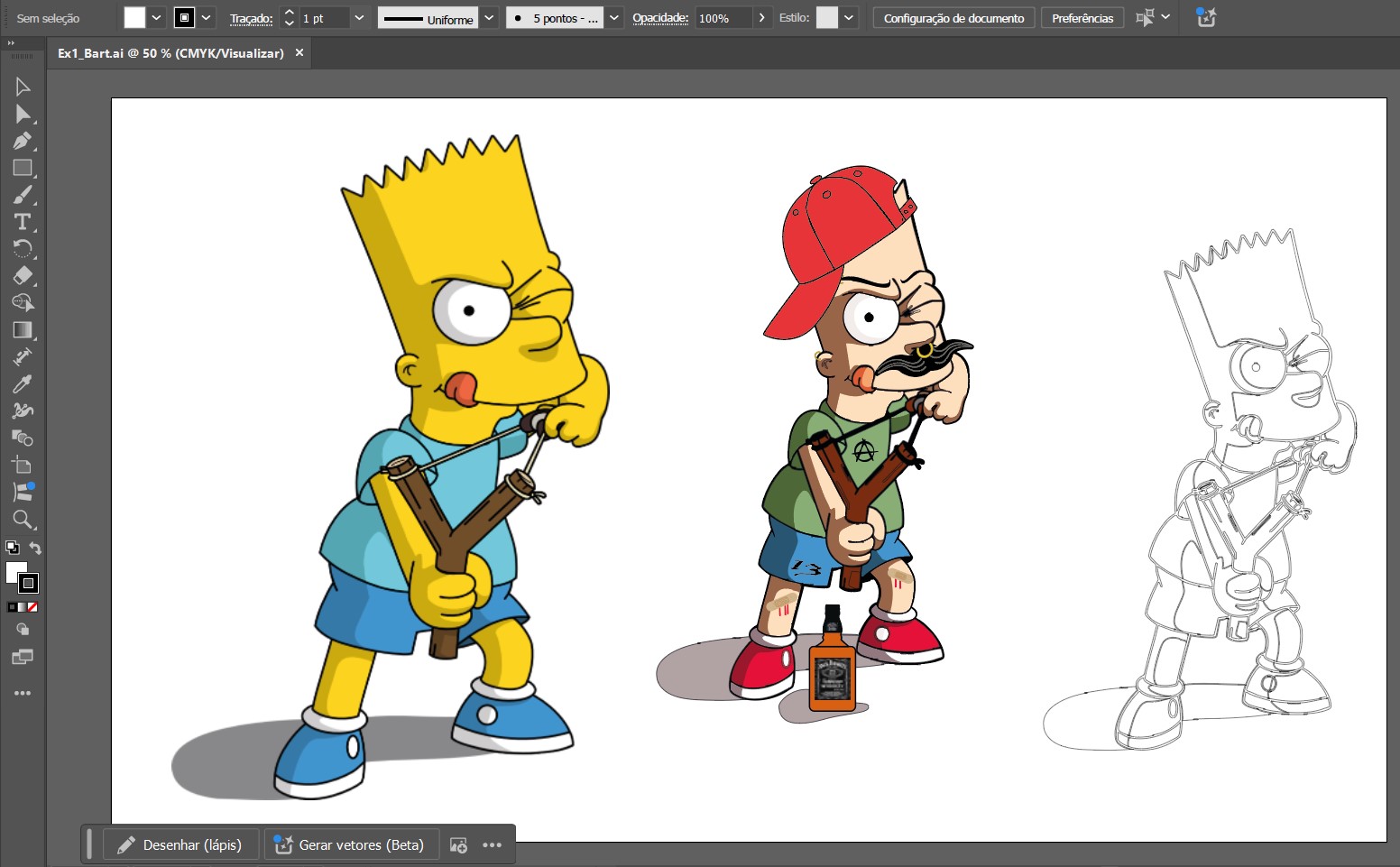Select the Selection tool arrow
Screen dimensions: 1400x867
23,87
